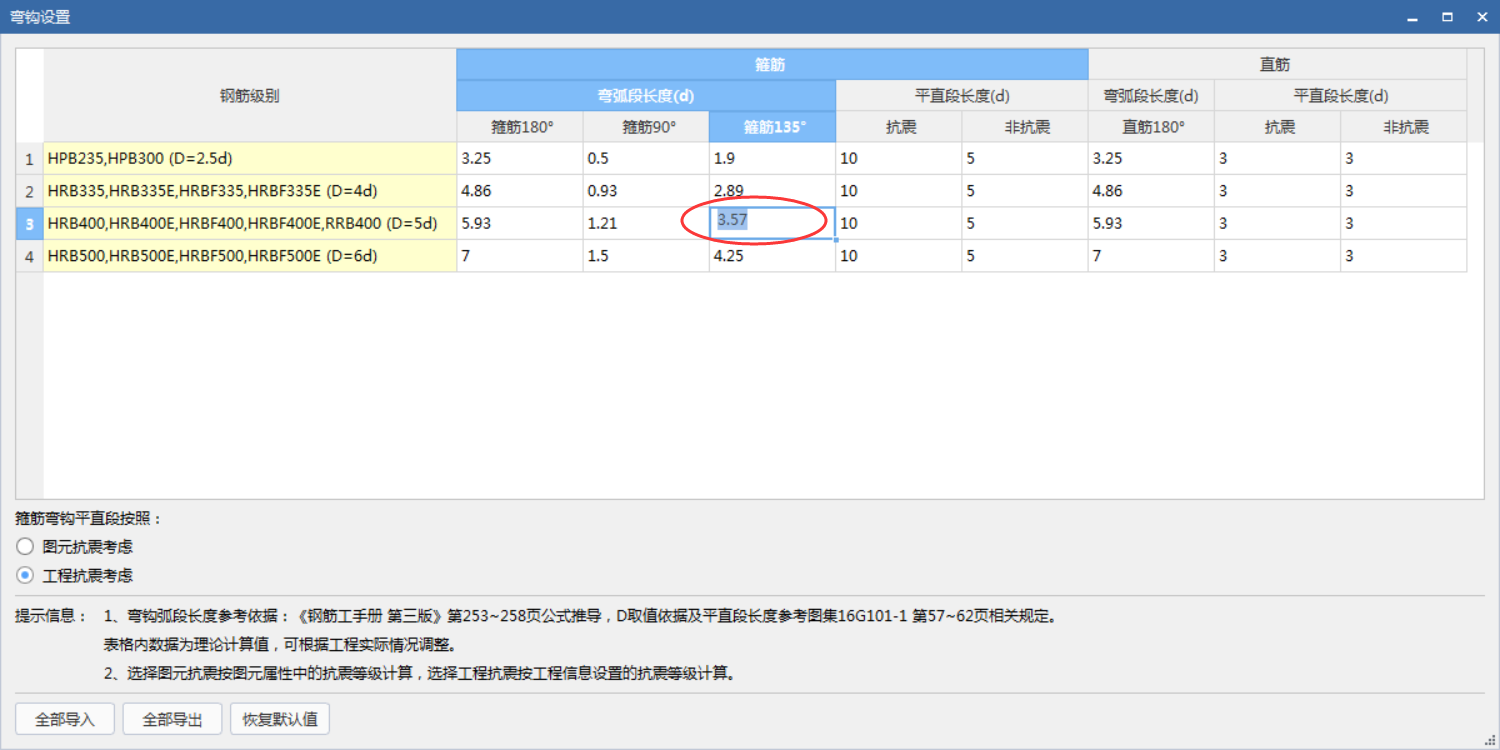This screenshot has height=750, width=1500.
Task: Click the 直筋 非抗震 value 3 in row 4
Action: tap(1404, 256)
